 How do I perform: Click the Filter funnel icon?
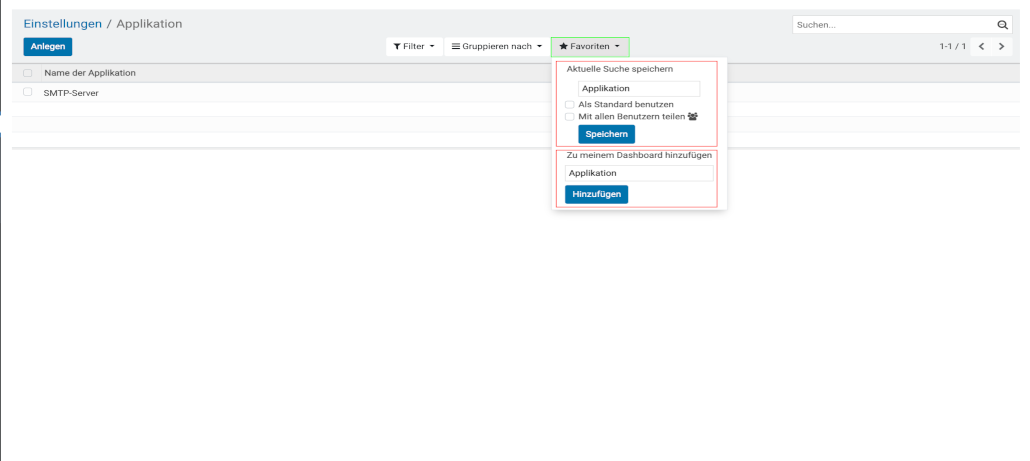pos(397,47)
